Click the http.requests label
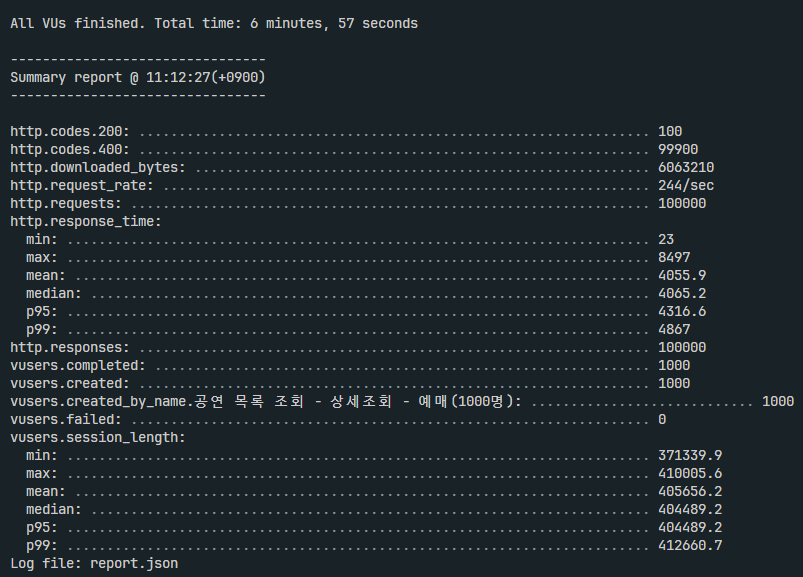This screenshot has height=577, width=803. (x=66, y=203)
